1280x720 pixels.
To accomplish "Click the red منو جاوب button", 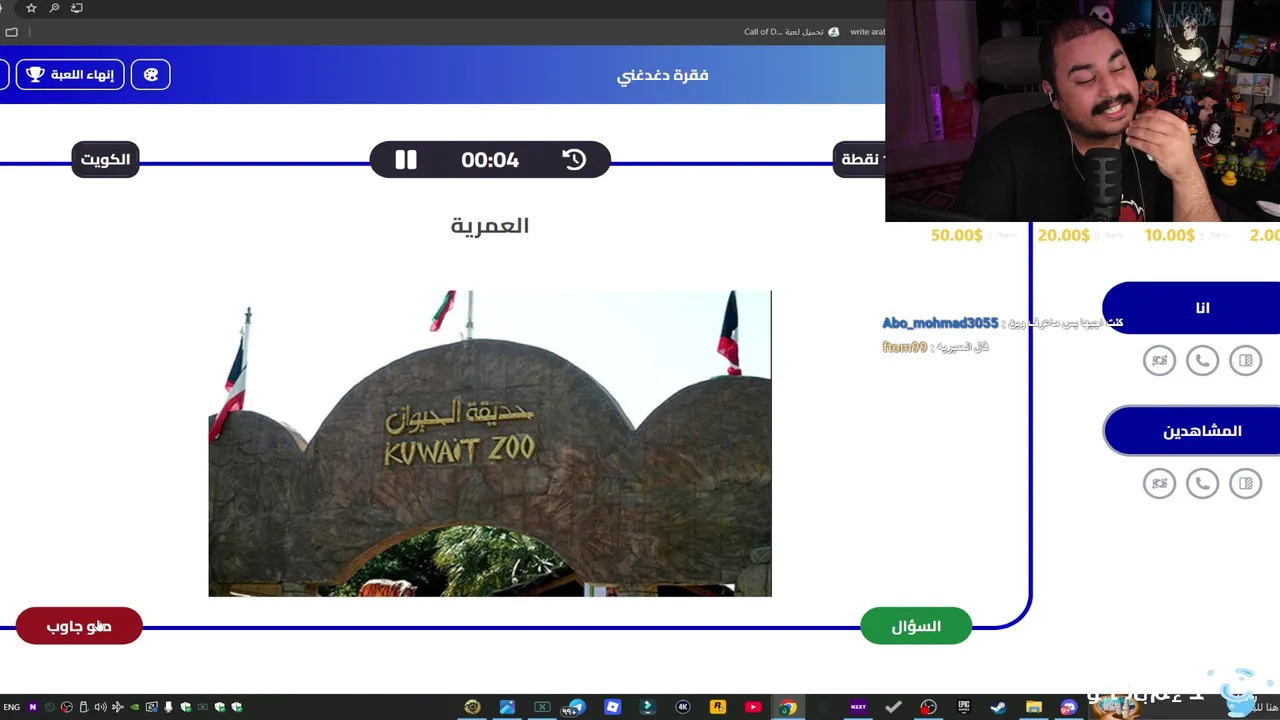I will click(x=79, y=626).
